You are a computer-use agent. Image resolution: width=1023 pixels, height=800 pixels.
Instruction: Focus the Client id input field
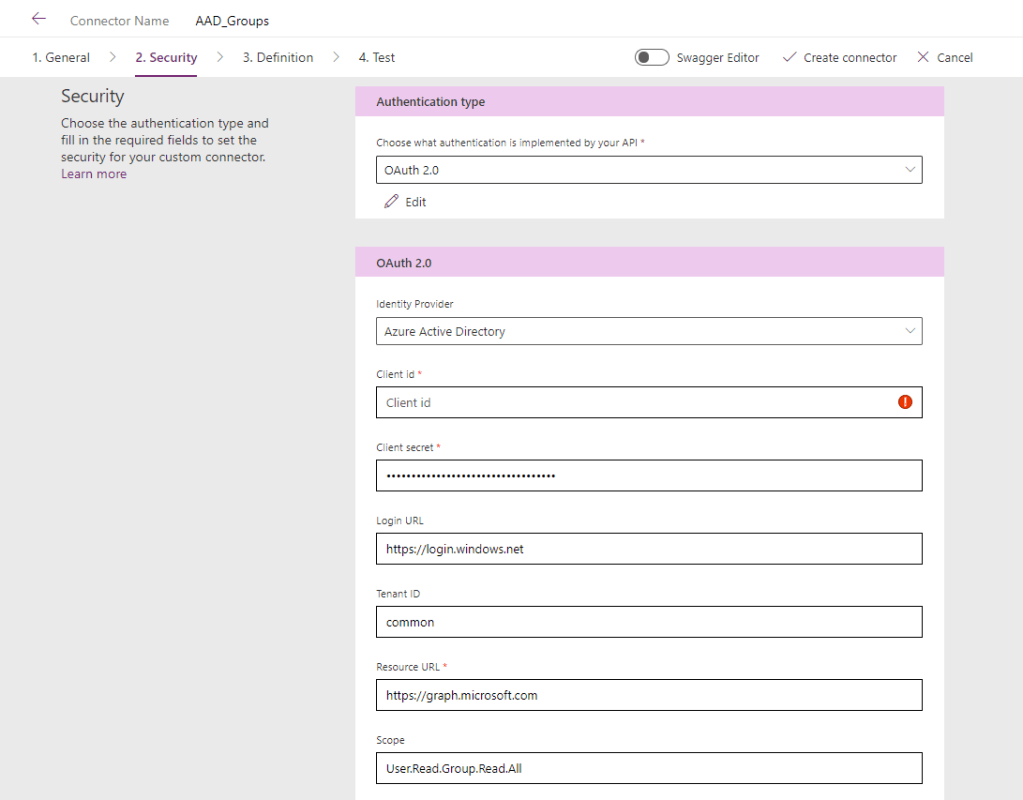[x=635, y=402]
